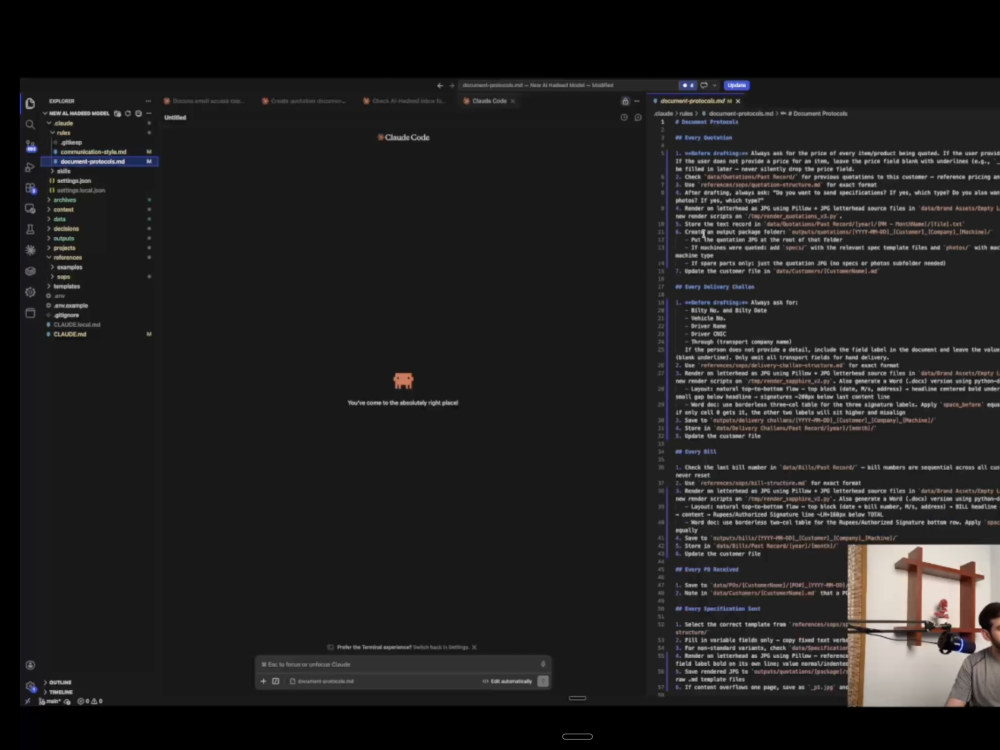Open the Manage gear at the sidebar bottom
This screenshot has height=750, width=1000.
pos(30,686)
